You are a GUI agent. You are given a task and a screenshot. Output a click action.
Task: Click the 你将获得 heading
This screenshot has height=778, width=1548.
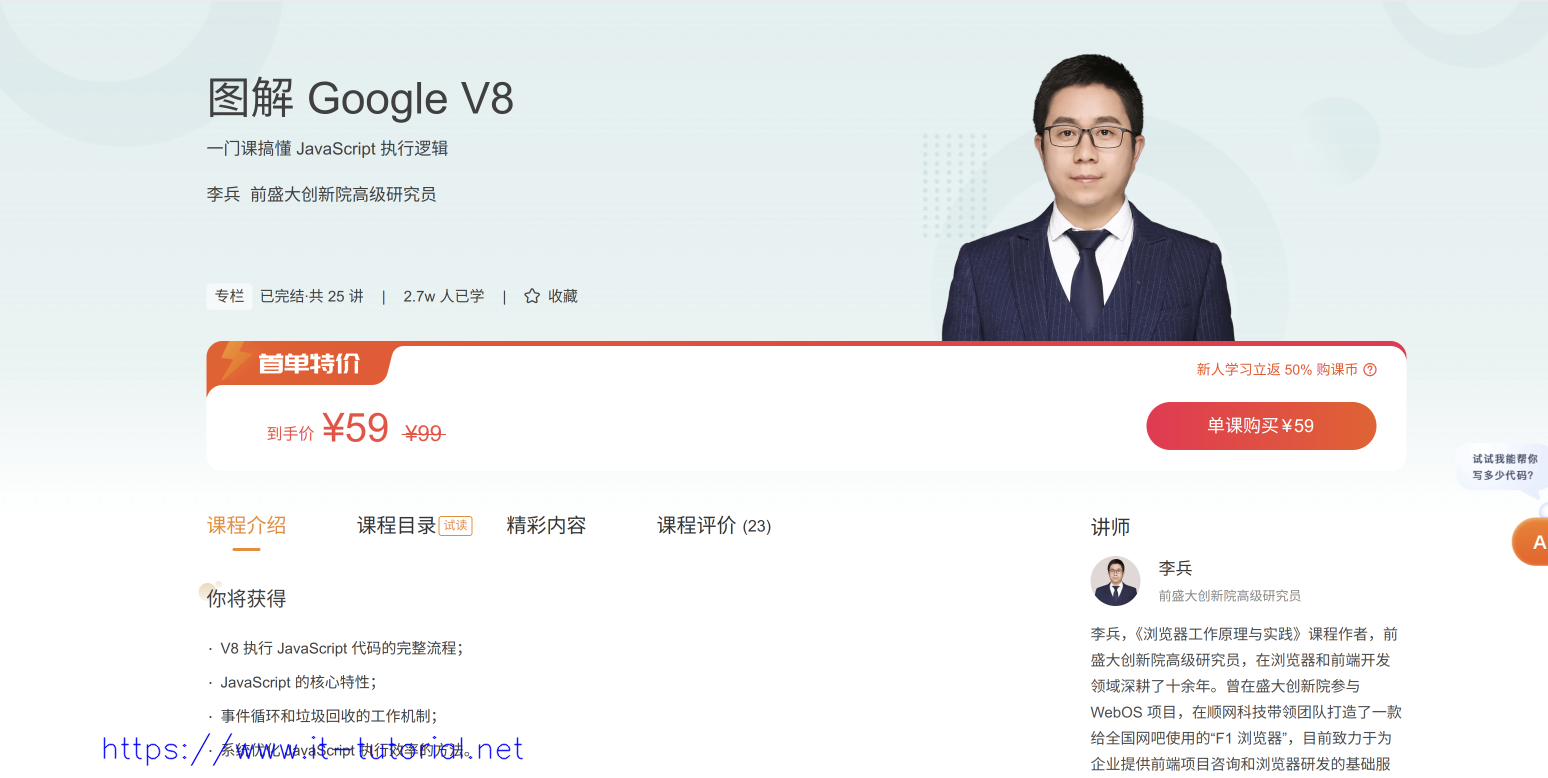point(246,599)
